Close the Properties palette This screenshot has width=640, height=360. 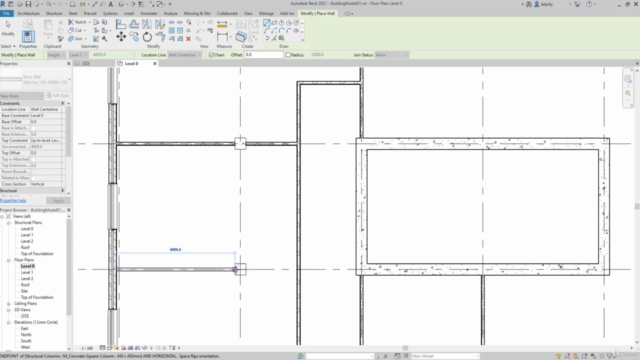coord(69,64)
